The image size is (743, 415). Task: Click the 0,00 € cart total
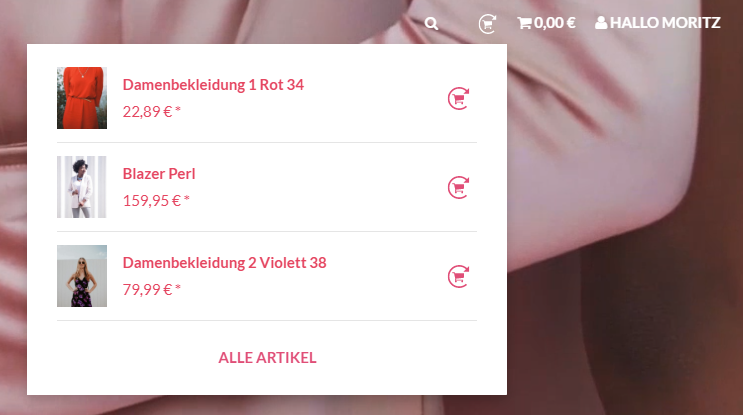pyautogui.click(x=555, y=23)
